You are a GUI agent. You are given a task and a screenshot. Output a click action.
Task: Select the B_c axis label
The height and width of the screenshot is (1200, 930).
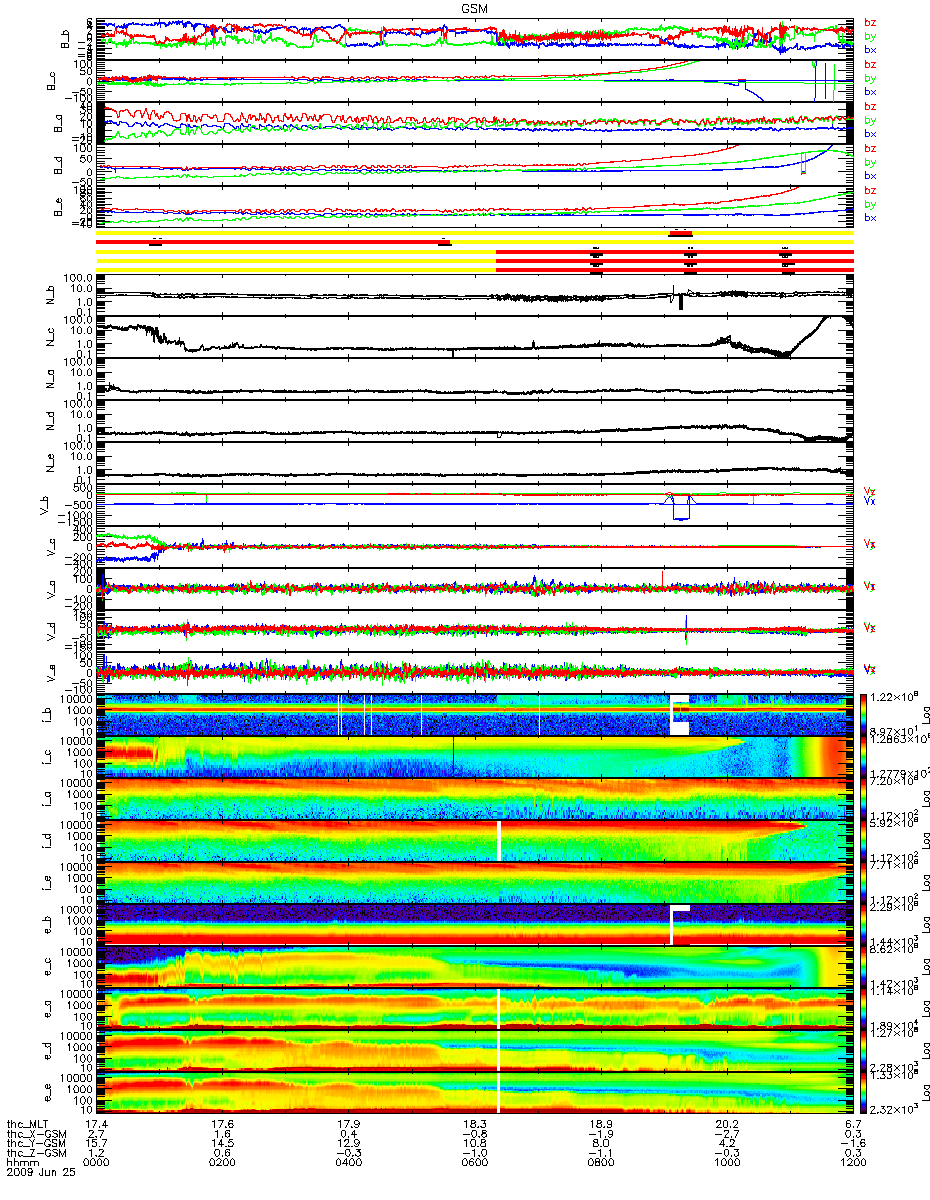[52, 81]
